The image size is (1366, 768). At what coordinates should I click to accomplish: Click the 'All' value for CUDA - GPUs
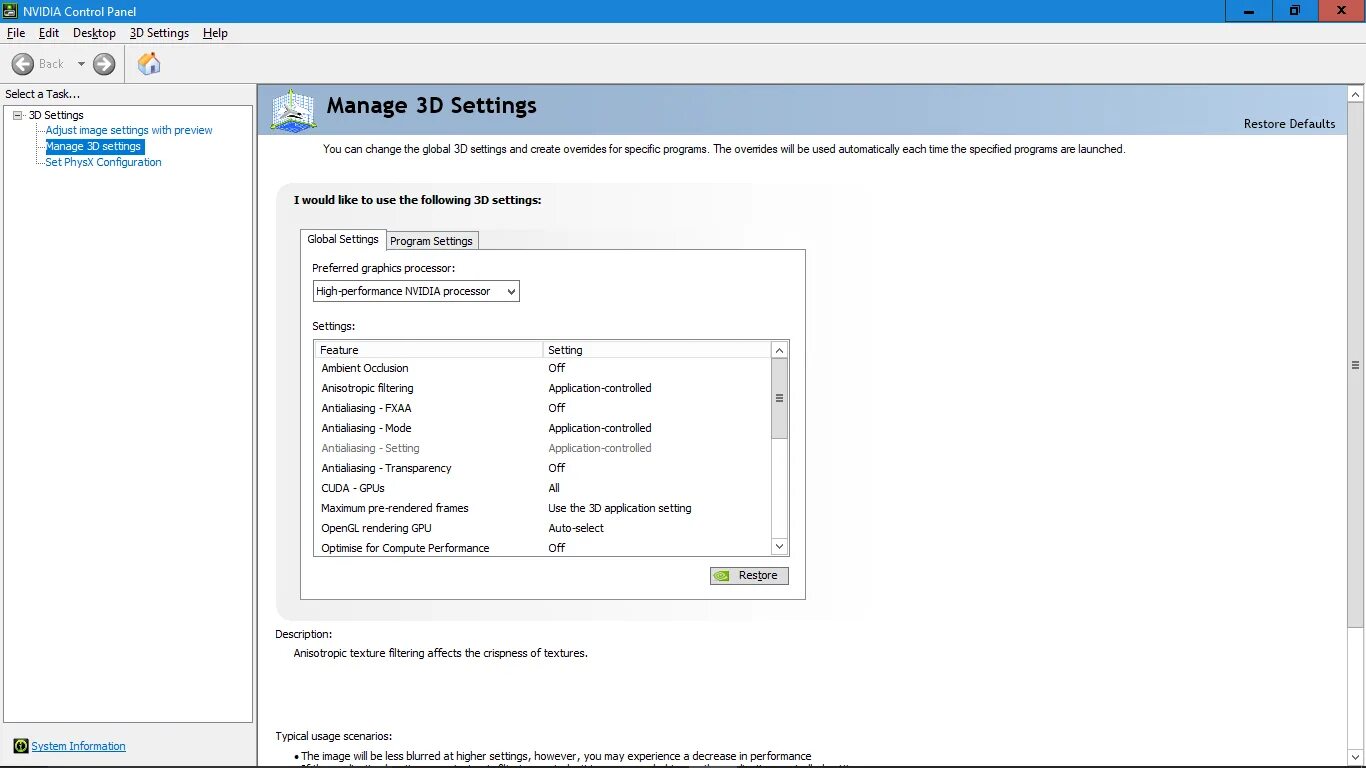(554, 488)
